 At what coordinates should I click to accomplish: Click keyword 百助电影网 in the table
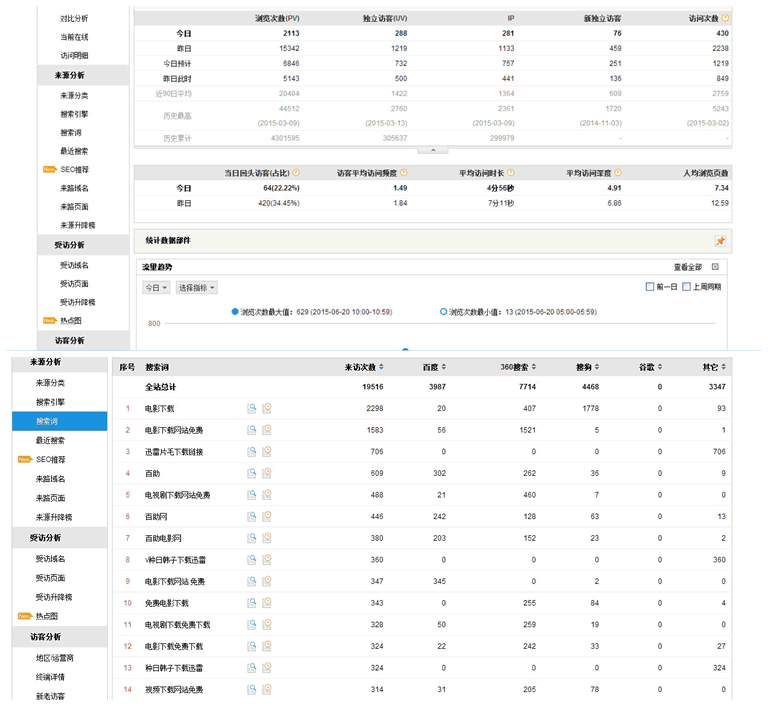tap(163, 538)
